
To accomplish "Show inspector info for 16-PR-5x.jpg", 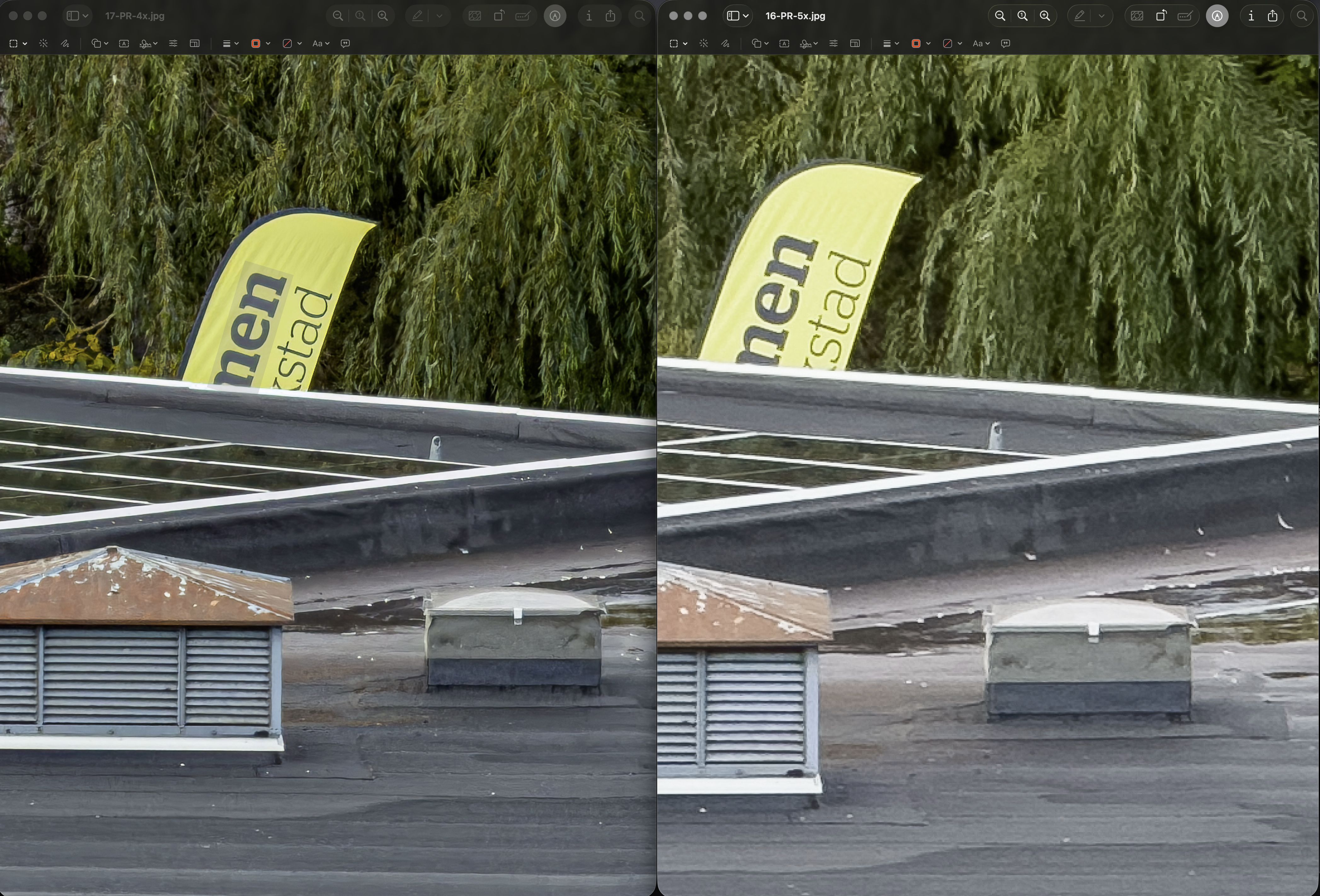I will (1251, 16).
